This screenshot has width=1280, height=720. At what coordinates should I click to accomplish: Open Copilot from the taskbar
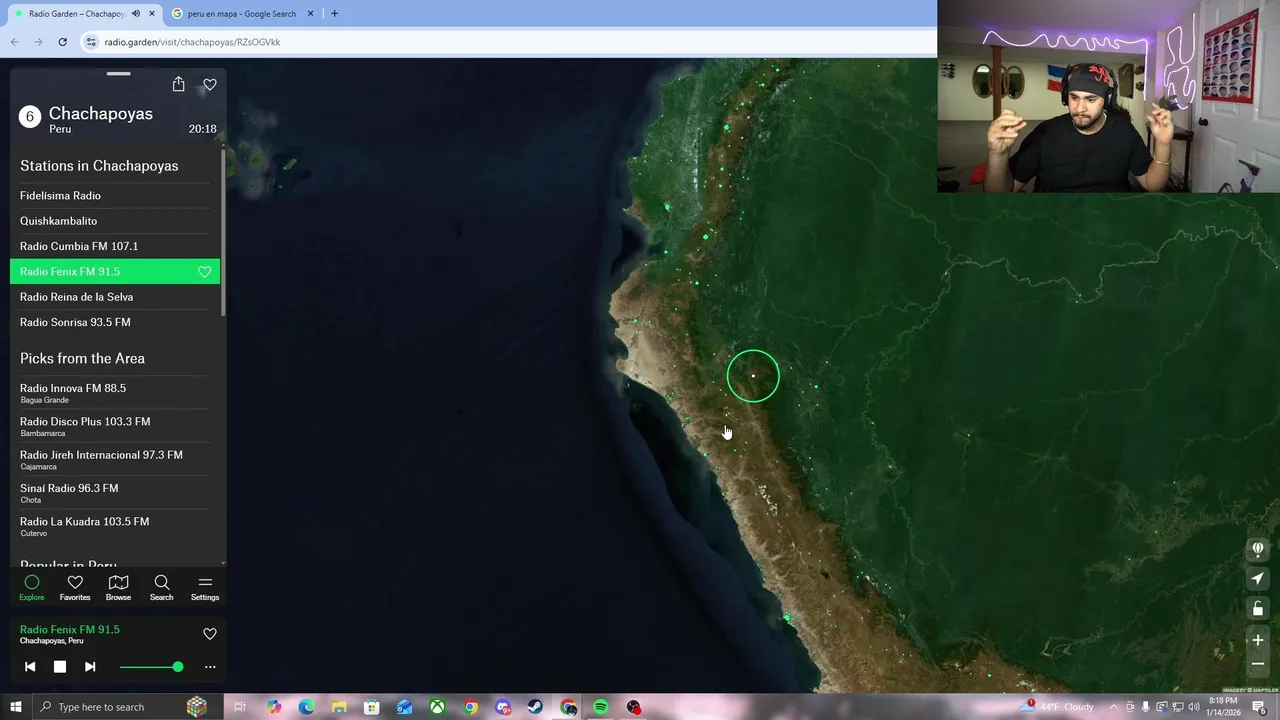274,707
